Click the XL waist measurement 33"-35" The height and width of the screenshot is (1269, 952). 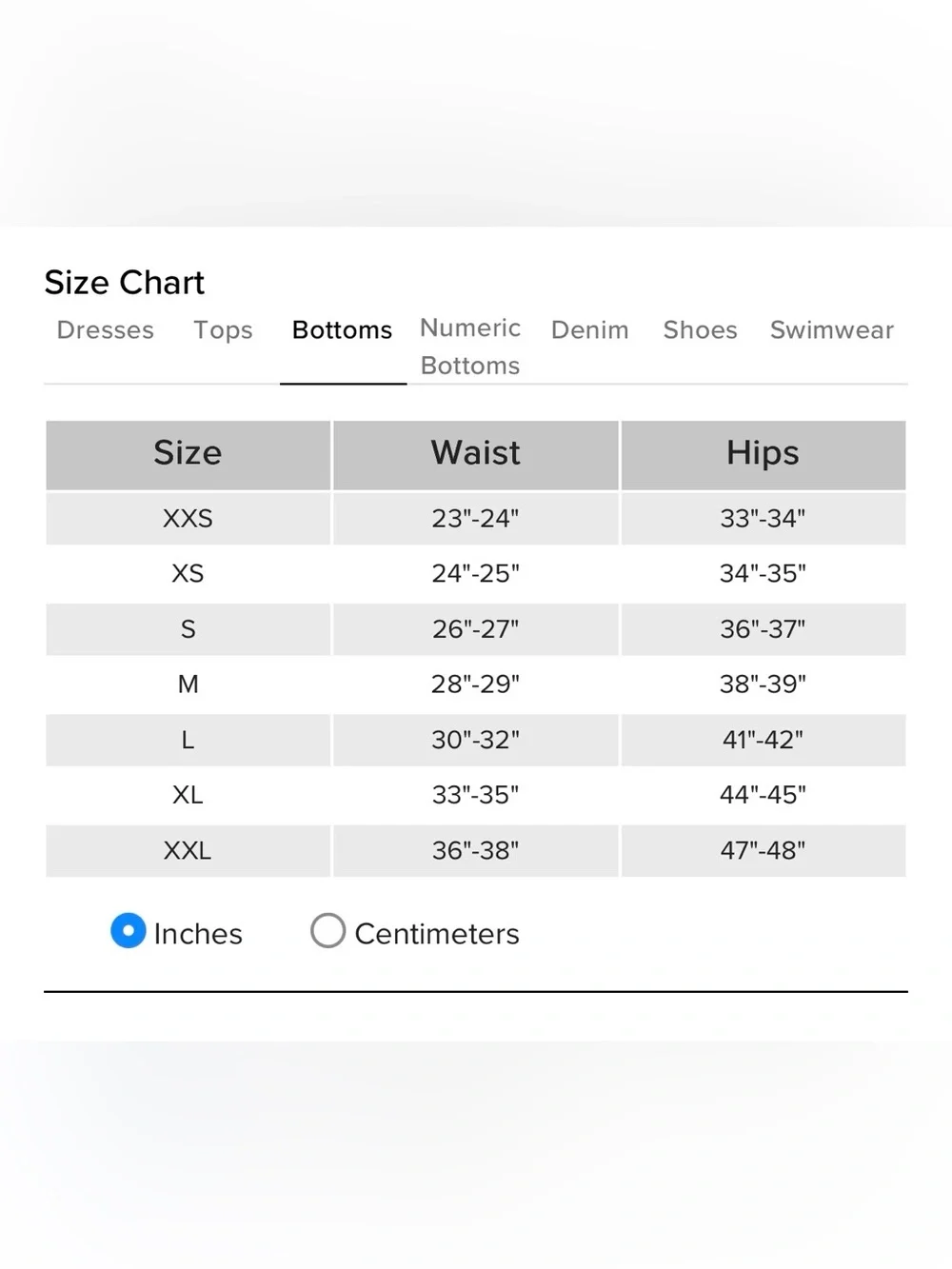click(476, 795)
